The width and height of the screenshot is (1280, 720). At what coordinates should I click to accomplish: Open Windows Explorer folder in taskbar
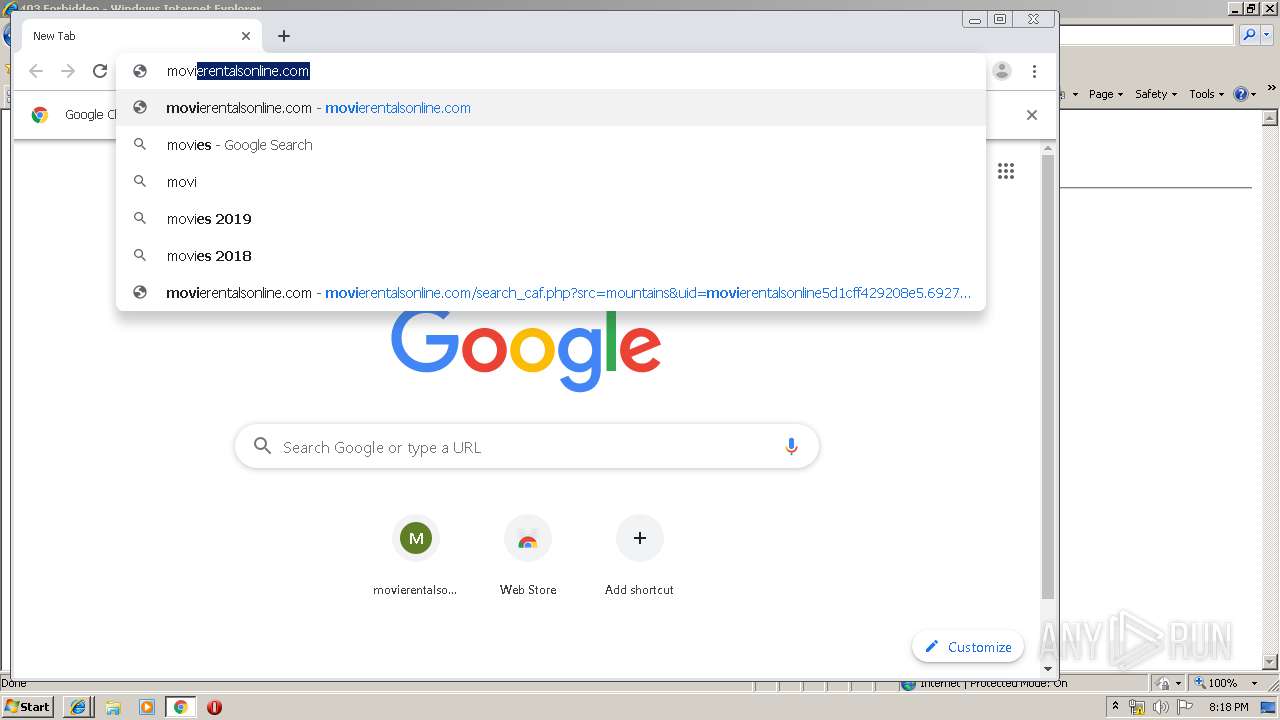tap(113, 707)
